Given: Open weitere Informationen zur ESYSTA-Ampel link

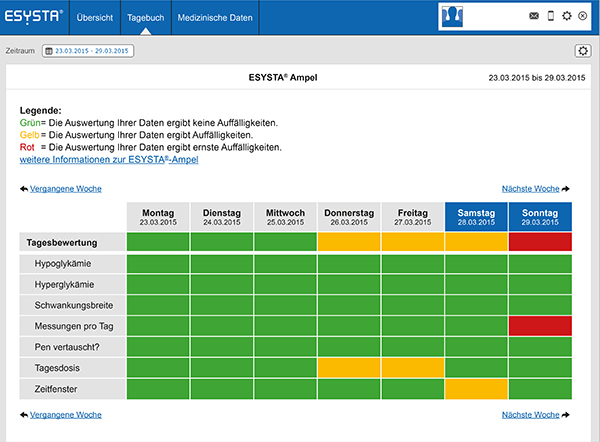Looking at the screenshot, I should tap(109, 160).
